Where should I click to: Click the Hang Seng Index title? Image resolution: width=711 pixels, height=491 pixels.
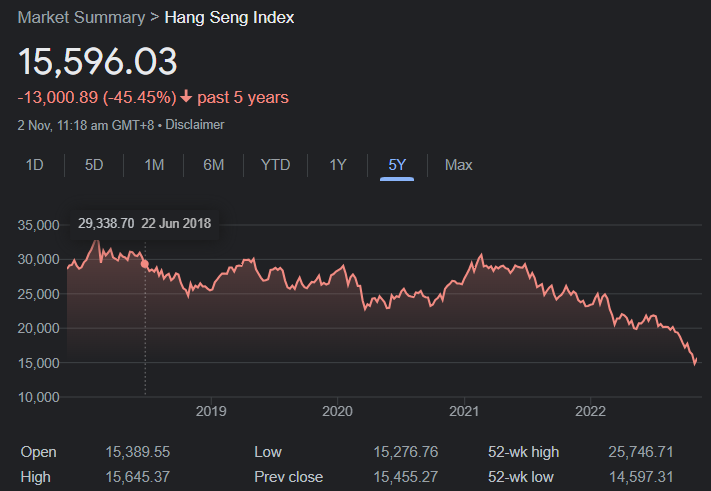[229, 18]
